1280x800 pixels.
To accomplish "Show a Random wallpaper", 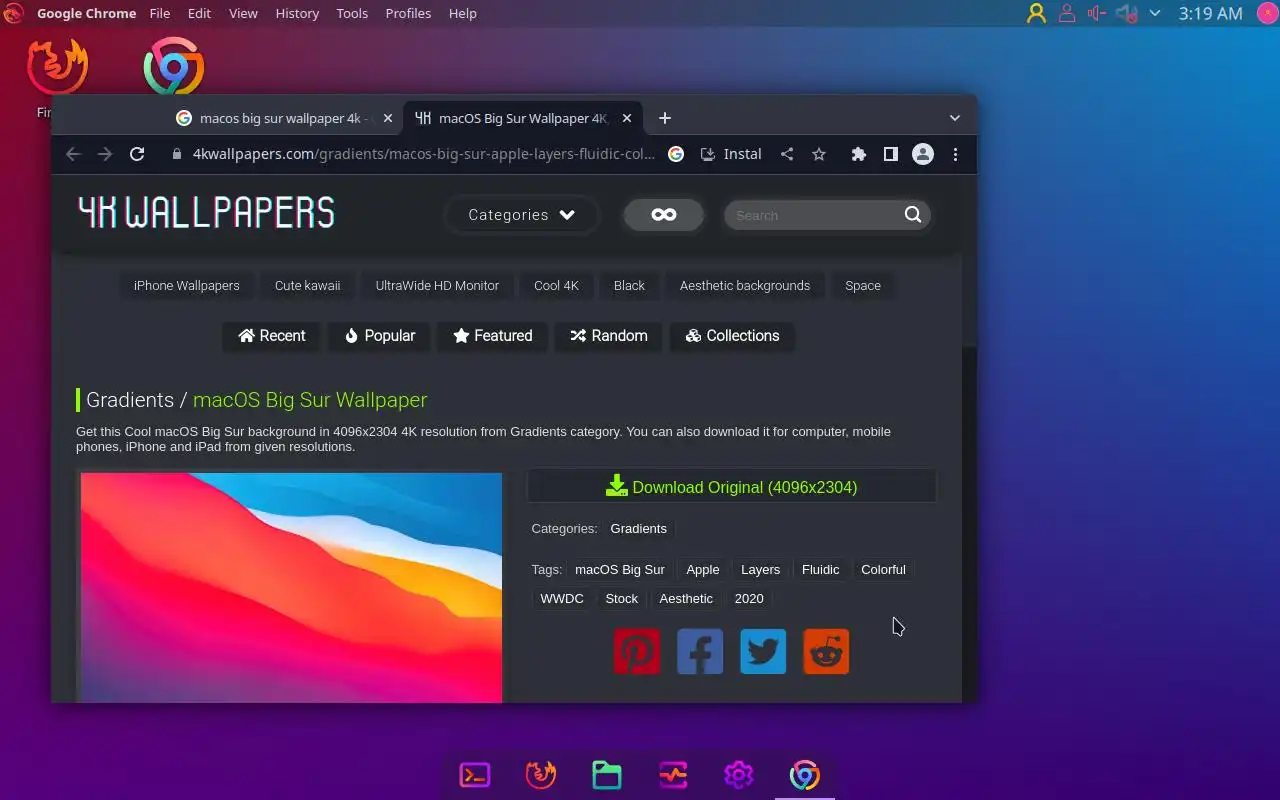I will click(609, 336).
